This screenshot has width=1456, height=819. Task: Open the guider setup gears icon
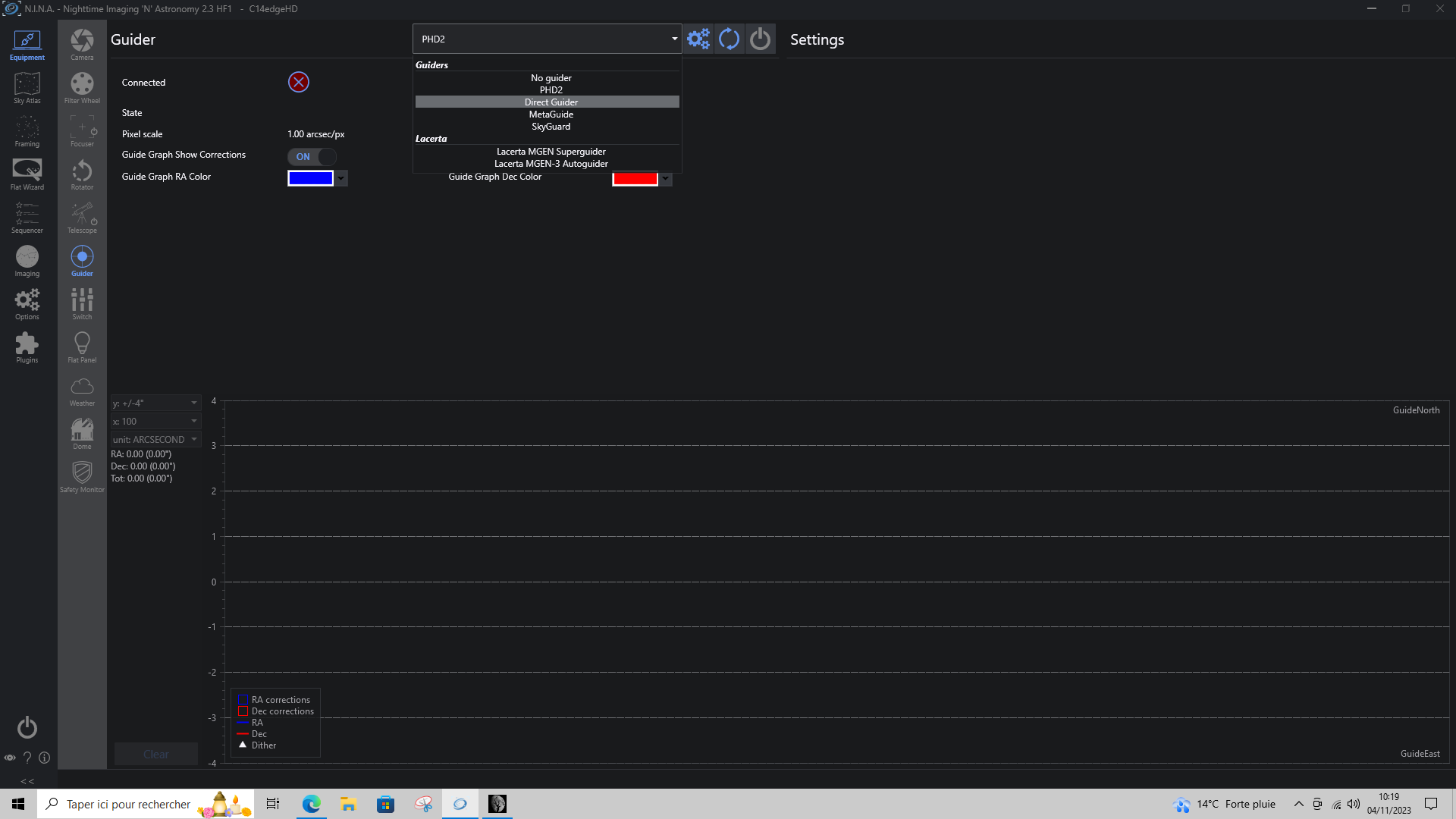point(698,39)
